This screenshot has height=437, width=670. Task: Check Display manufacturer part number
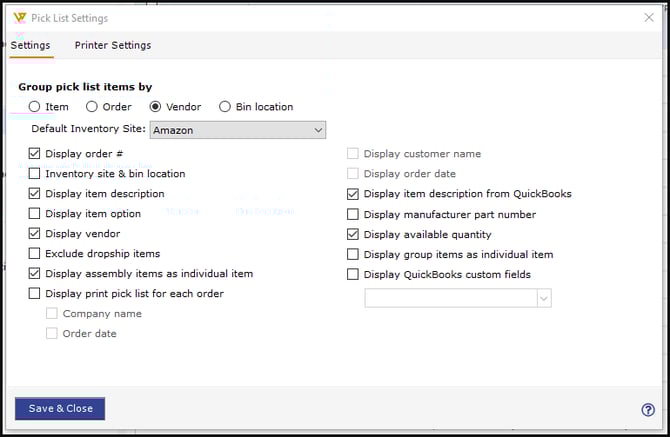352,214
